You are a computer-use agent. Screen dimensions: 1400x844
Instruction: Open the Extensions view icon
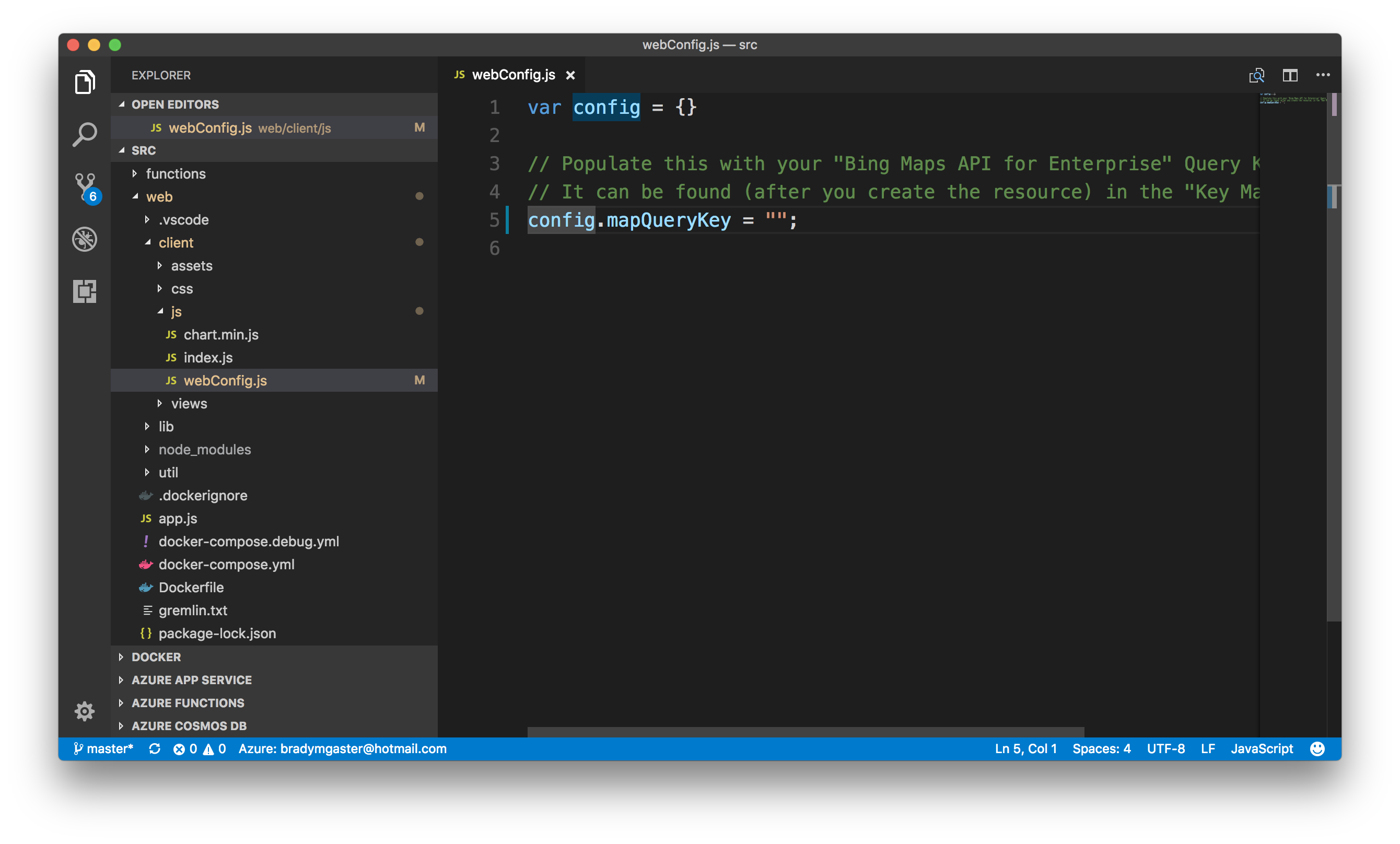pyautogui.click(x=85, y=291)
